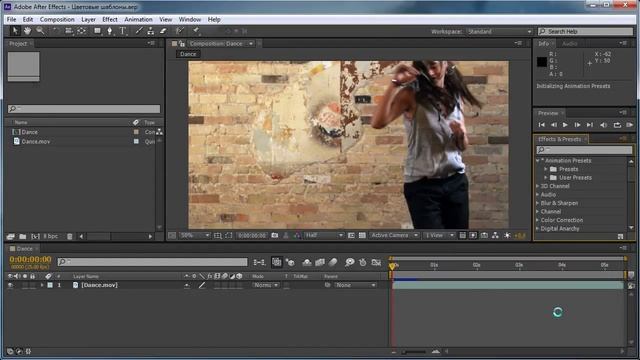Screen dimensions: 640x360
Task: Click the Brainstorm icon in timeline
Action: (349, 262)
